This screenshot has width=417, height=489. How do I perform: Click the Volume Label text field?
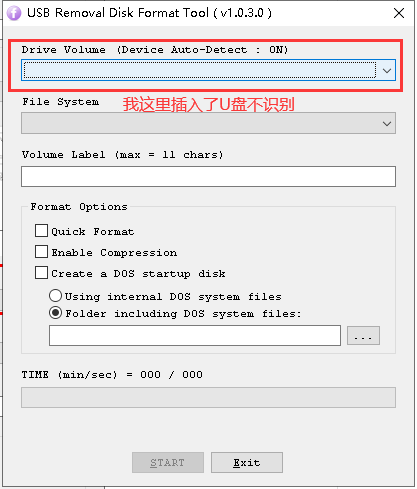tap(208, 176)
